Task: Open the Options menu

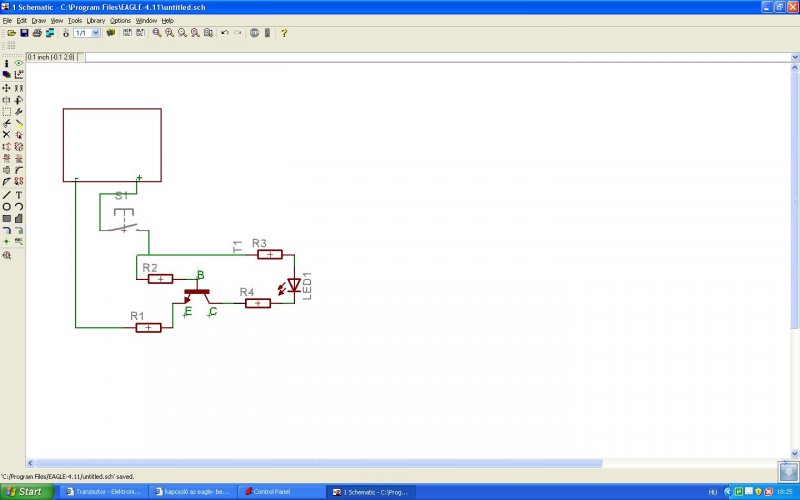Action: point(120,21)
